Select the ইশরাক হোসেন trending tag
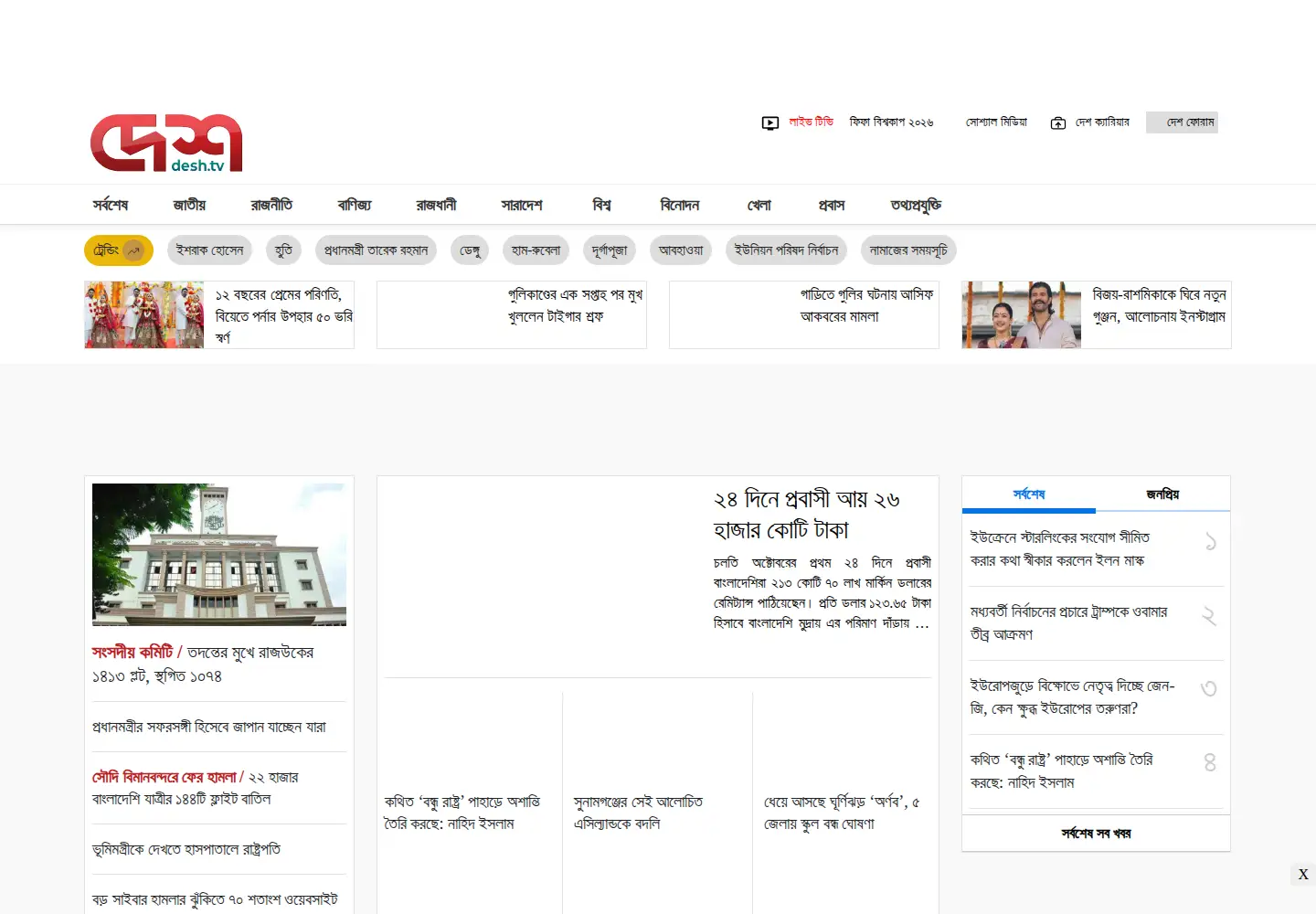This screenshot has width=1316, height=914. pos(210,250)
